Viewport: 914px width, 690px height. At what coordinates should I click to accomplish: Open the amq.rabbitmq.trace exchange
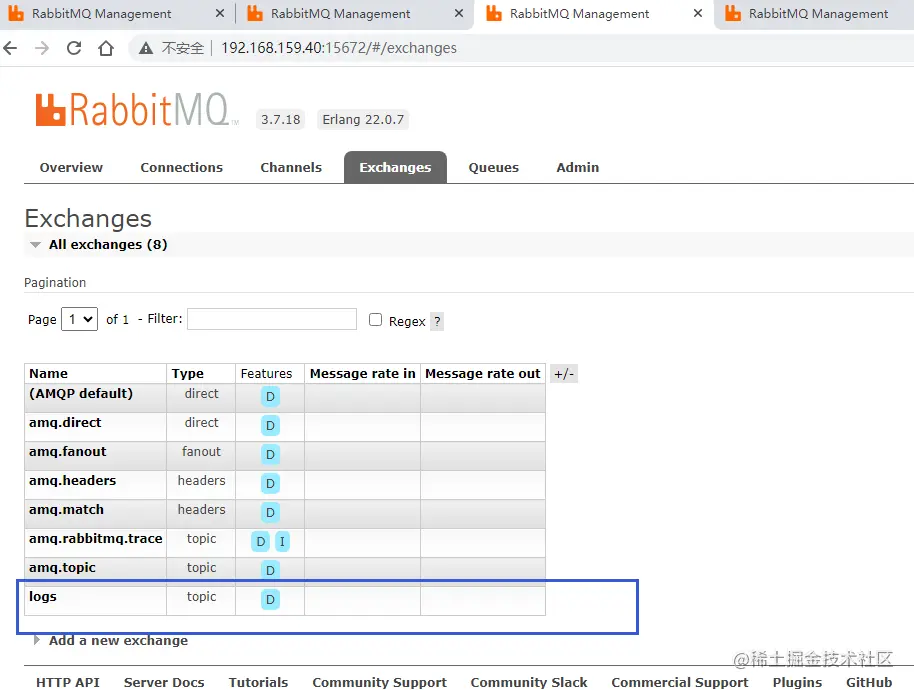pyautogui.click(x=96, y=539)
